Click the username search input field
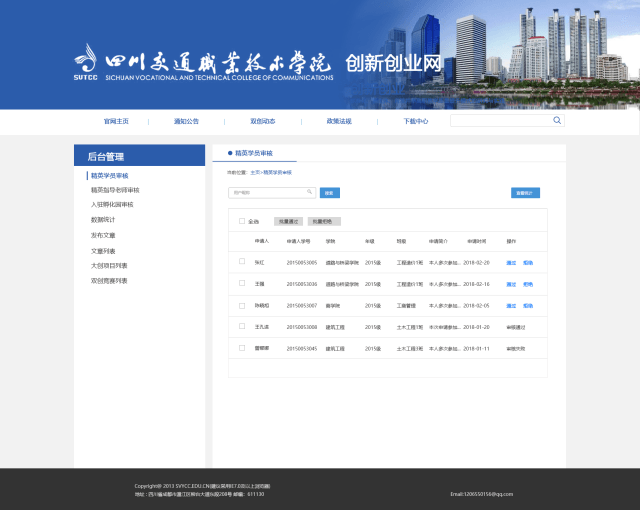The height and width of the screenshot is (510, 640). click(x=266, y=192)
